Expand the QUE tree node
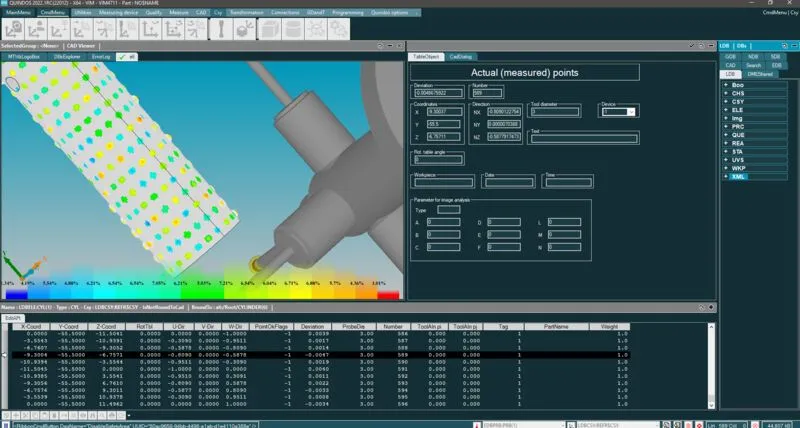The height and width of the screenshot is (428, 800). [725, 135]
